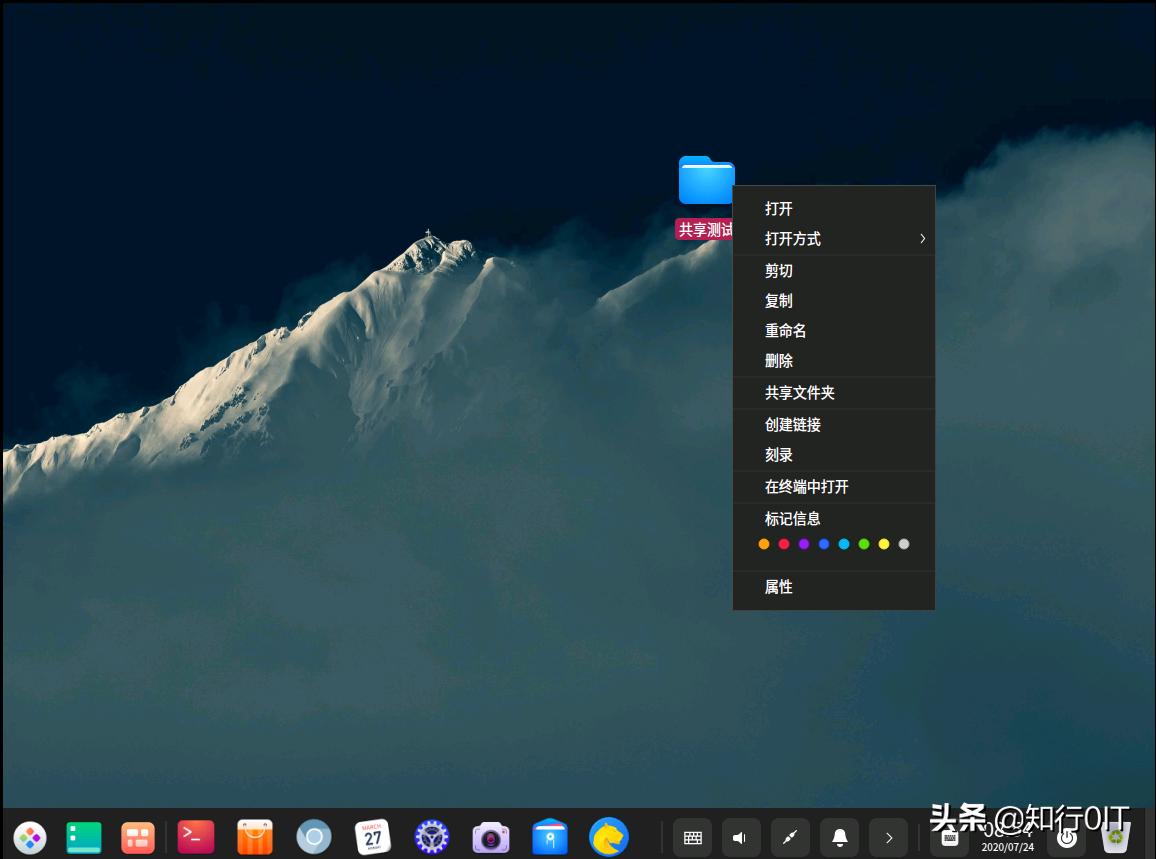Open the Calendar app showing March 27

point(372,838)
